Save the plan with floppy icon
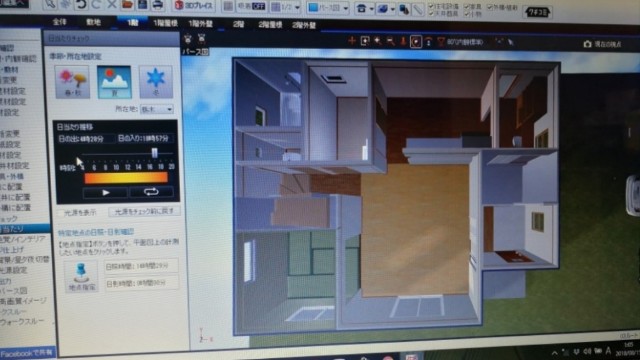640x360 pixels. pos(142,5)
